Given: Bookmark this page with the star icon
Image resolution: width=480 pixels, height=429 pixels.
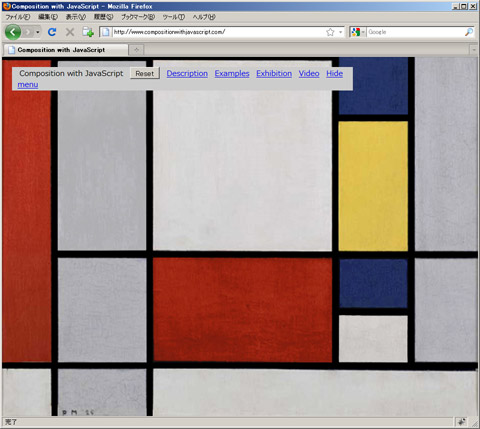Looking at the screenshot, I should pos(330,32).
